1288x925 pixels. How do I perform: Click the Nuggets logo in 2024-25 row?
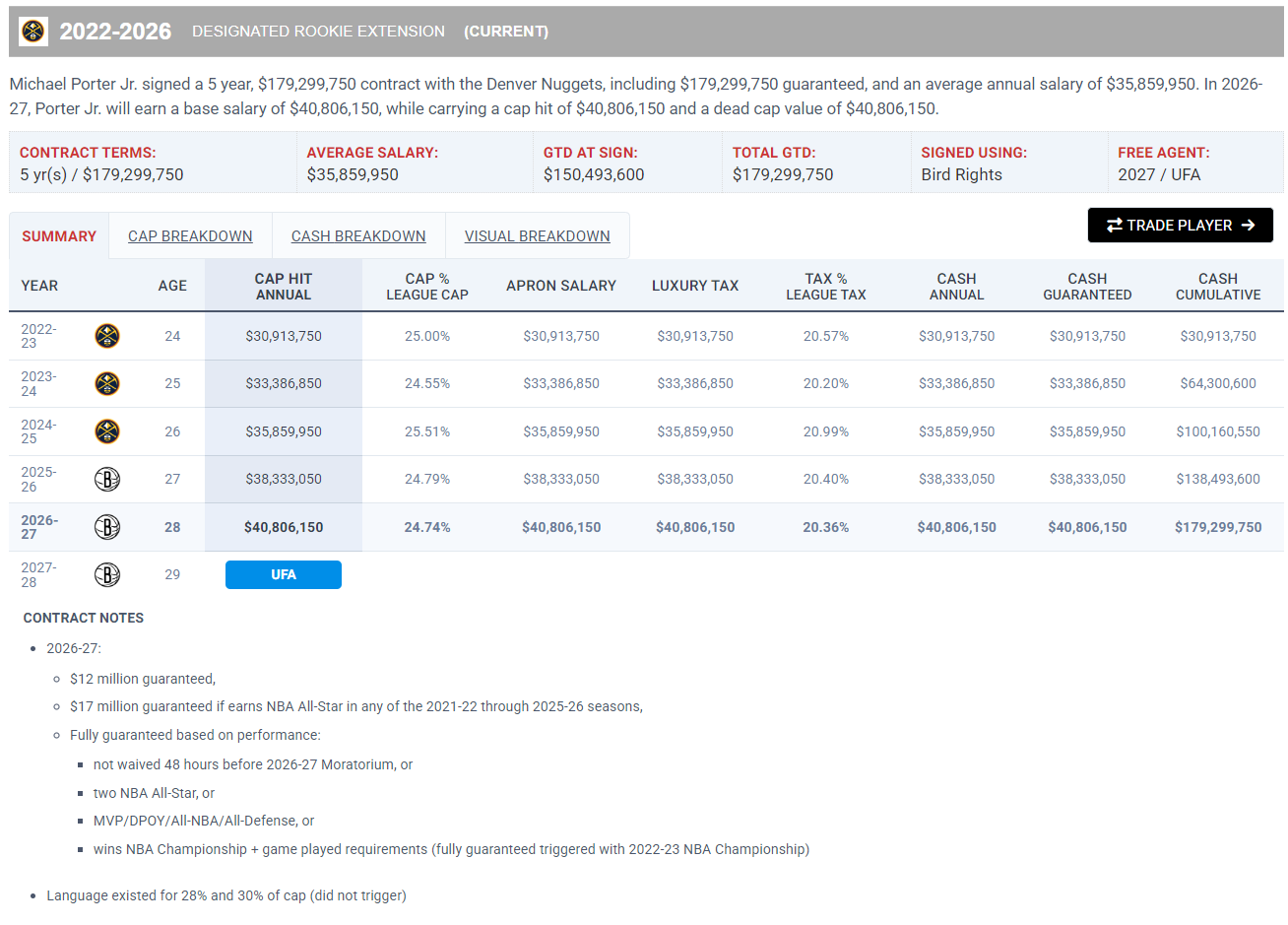pos(107,431)
